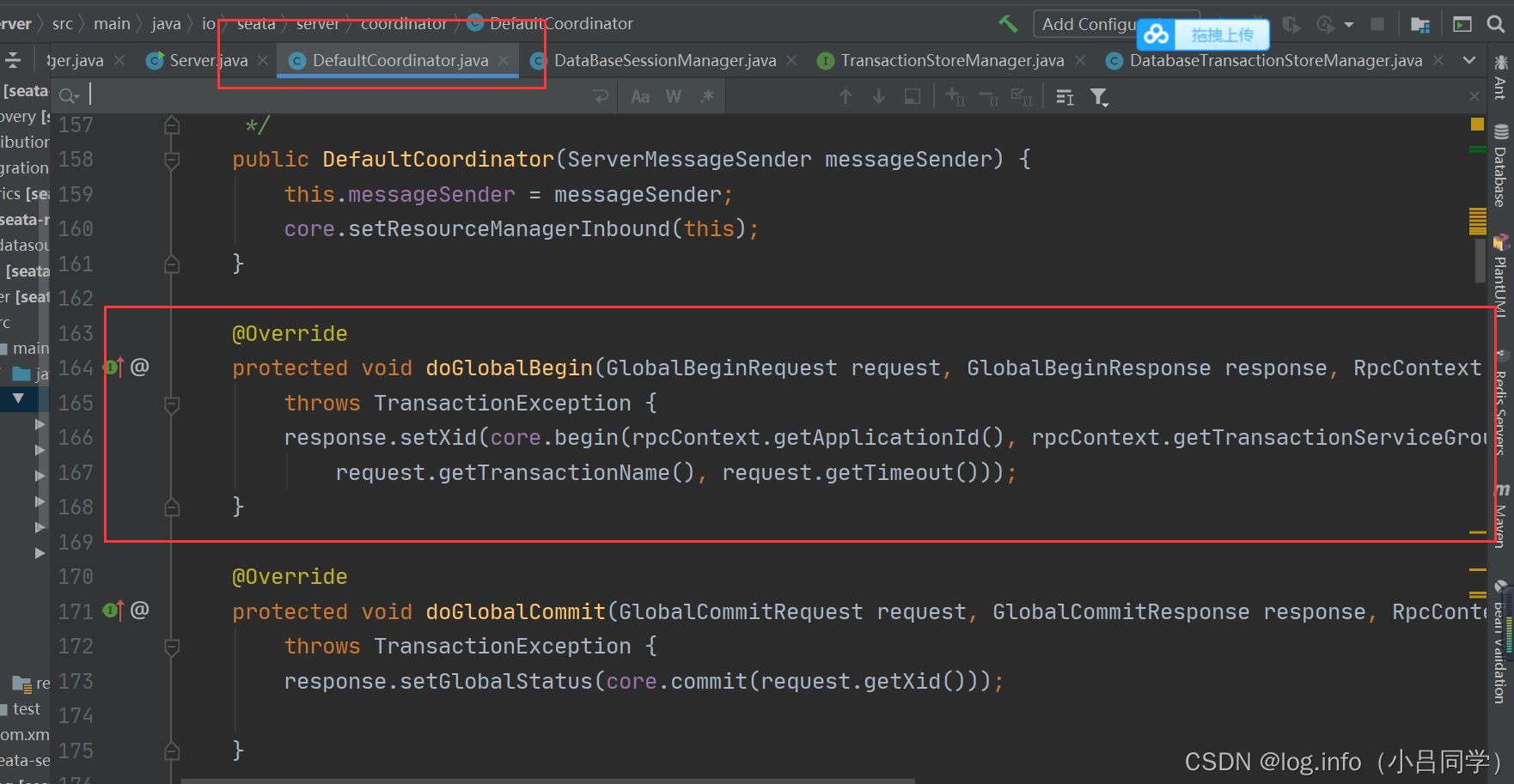Click 'coordinator' in the breadcrumb path

[x=403, y=24]
